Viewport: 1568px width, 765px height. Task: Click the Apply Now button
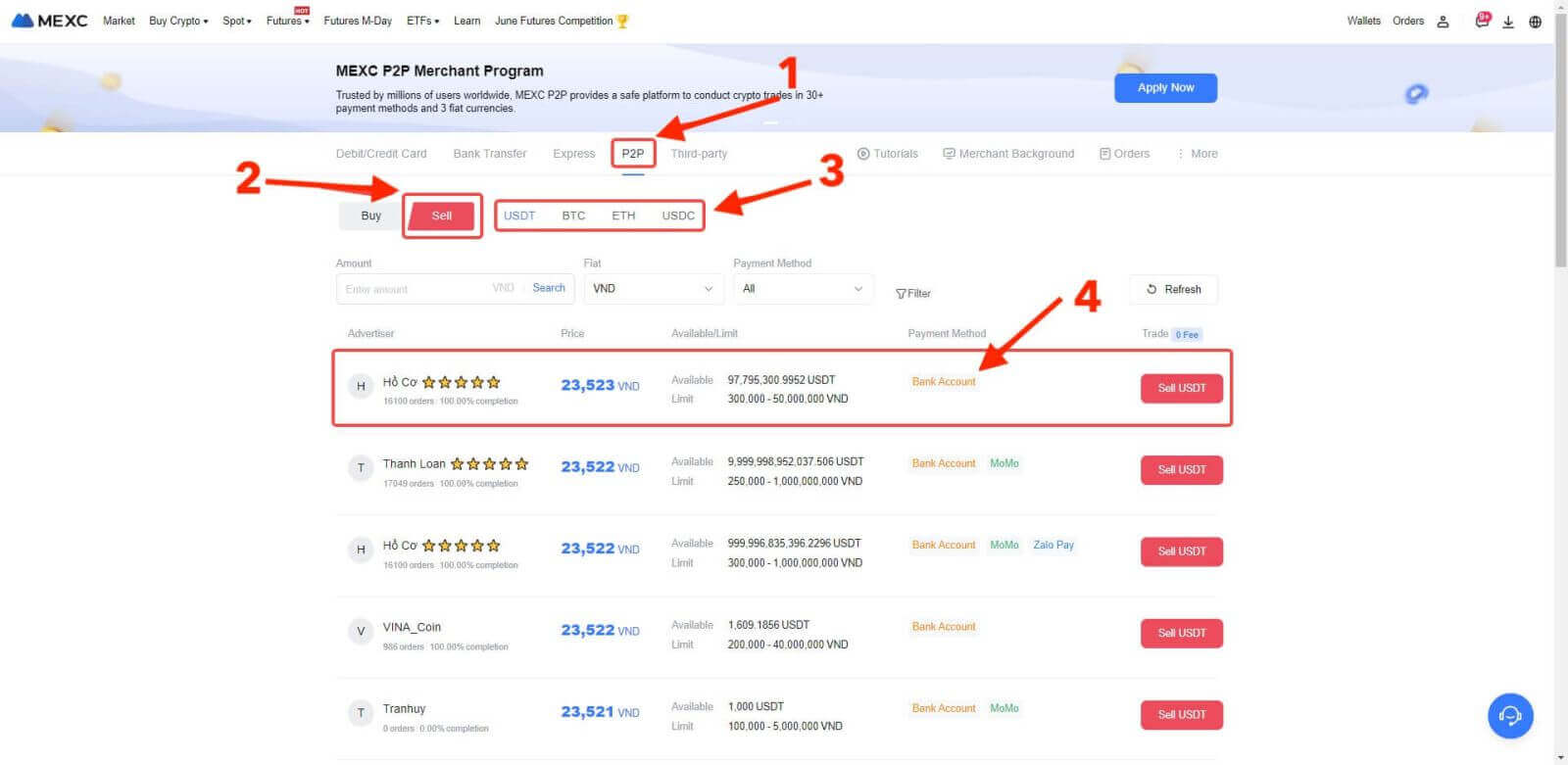[1165, 88]
